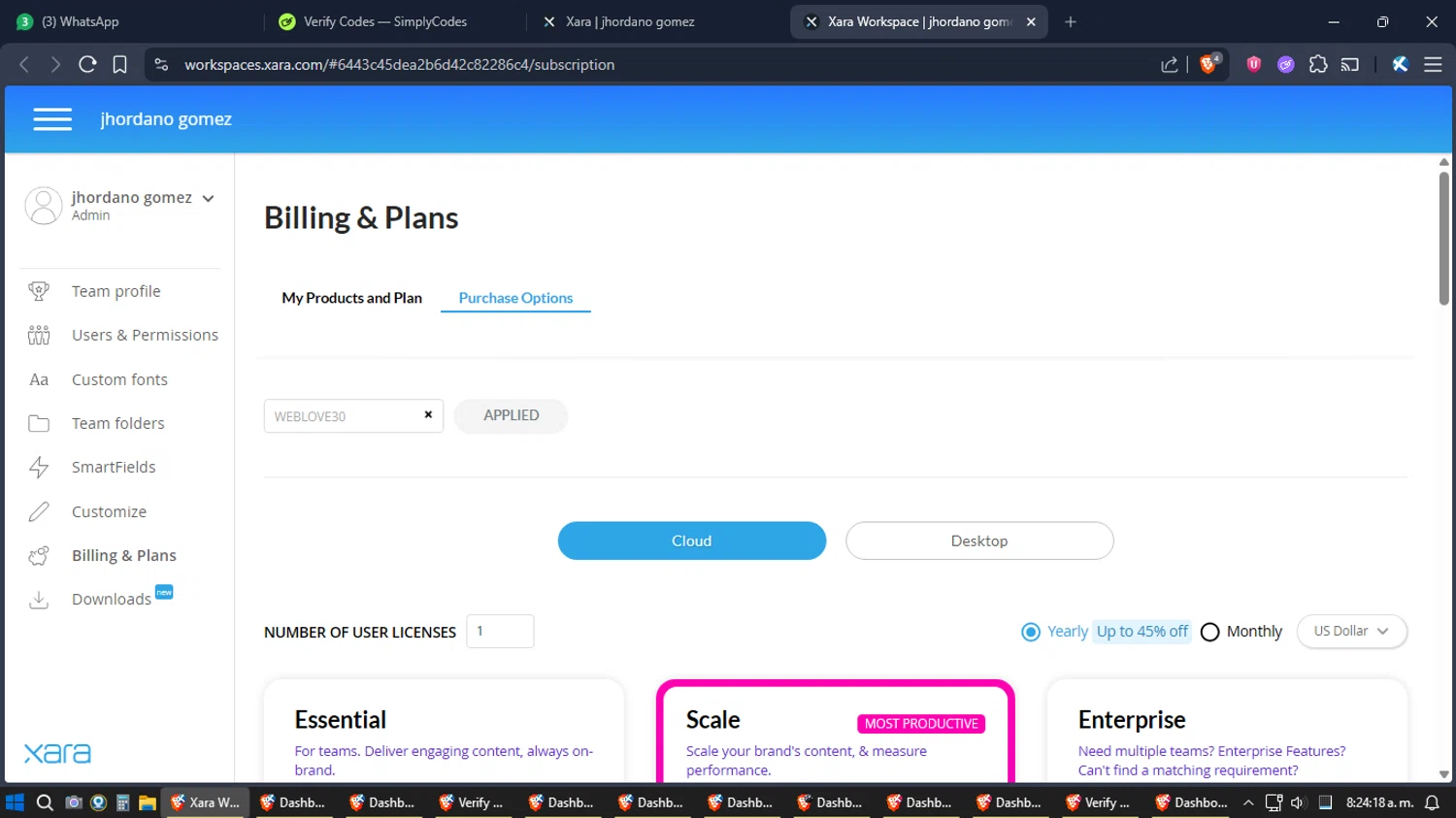
Task: View site information icon in address bar
Action: 162,64
